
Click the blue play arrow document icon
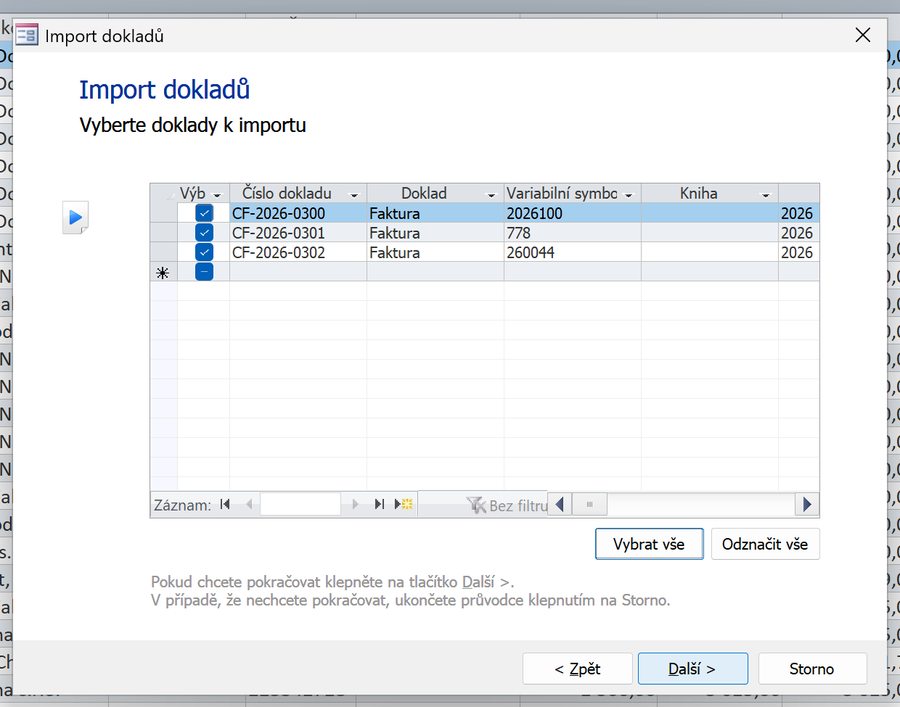click(x=75, y=217)
